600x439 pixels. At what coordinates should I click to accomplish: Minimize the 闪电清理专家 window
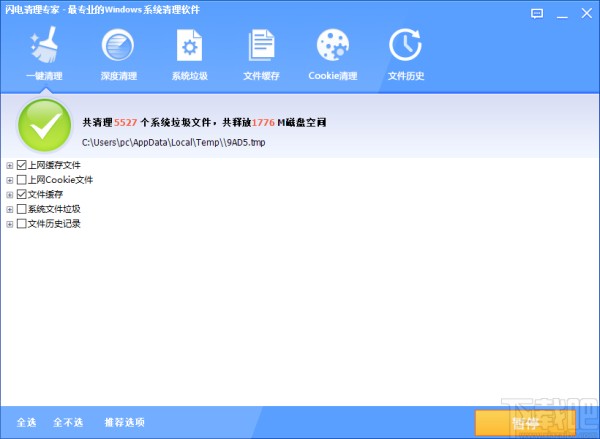[562, 15]
